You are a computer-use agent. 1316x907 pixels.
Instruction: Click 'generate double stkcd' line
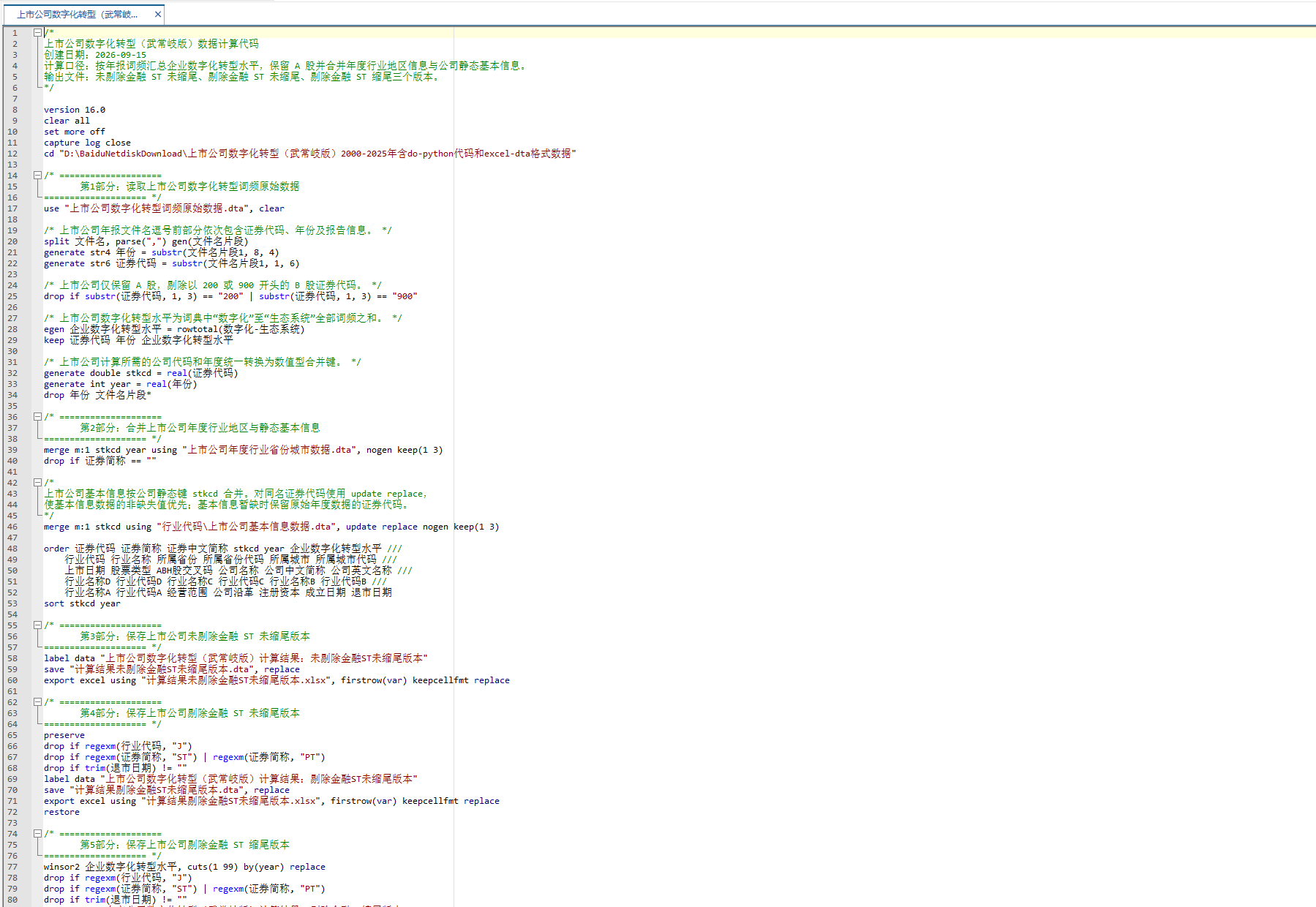click(x=140, y=373)
